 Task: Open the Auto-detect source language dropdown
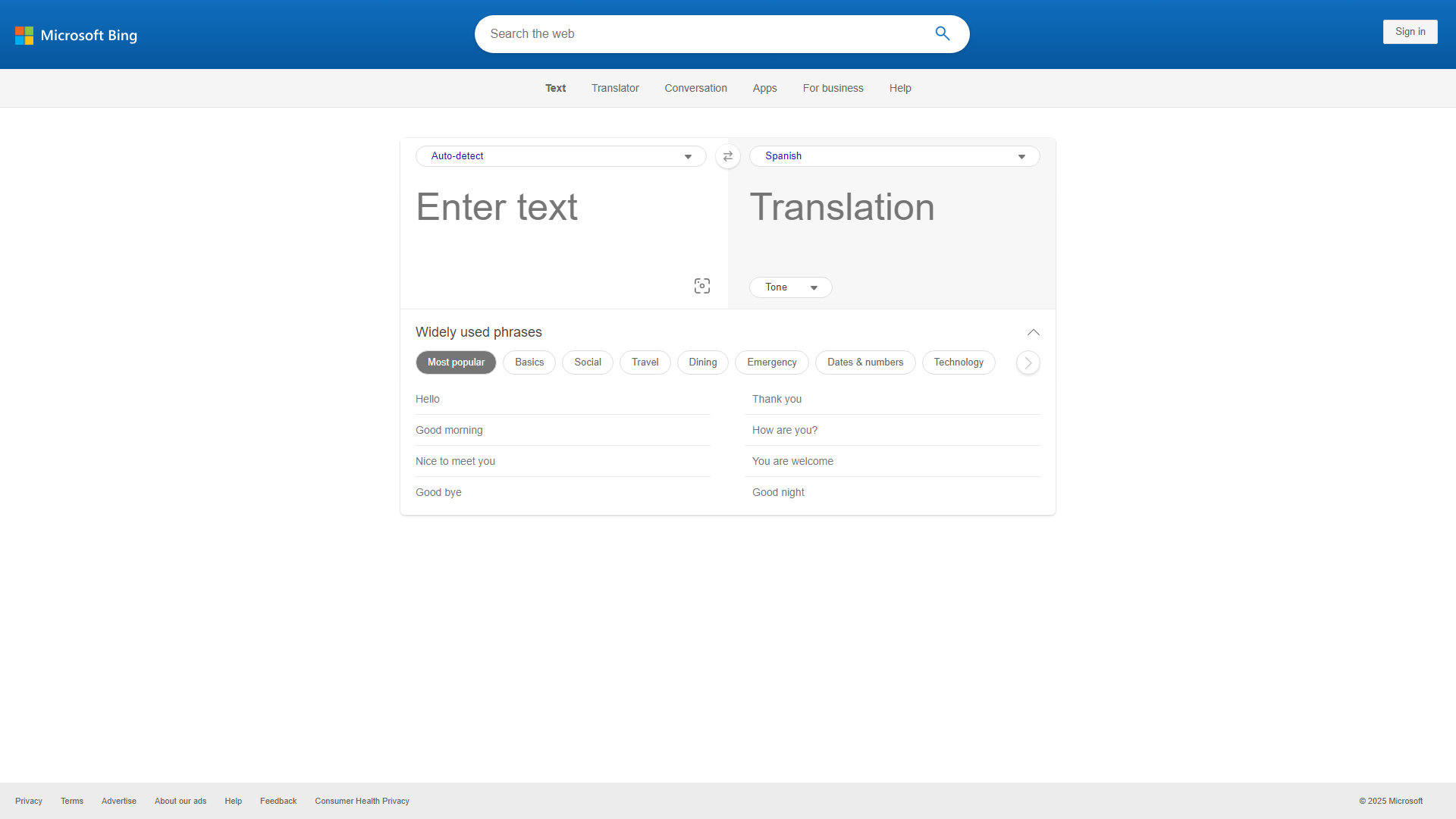click(560, 156)
